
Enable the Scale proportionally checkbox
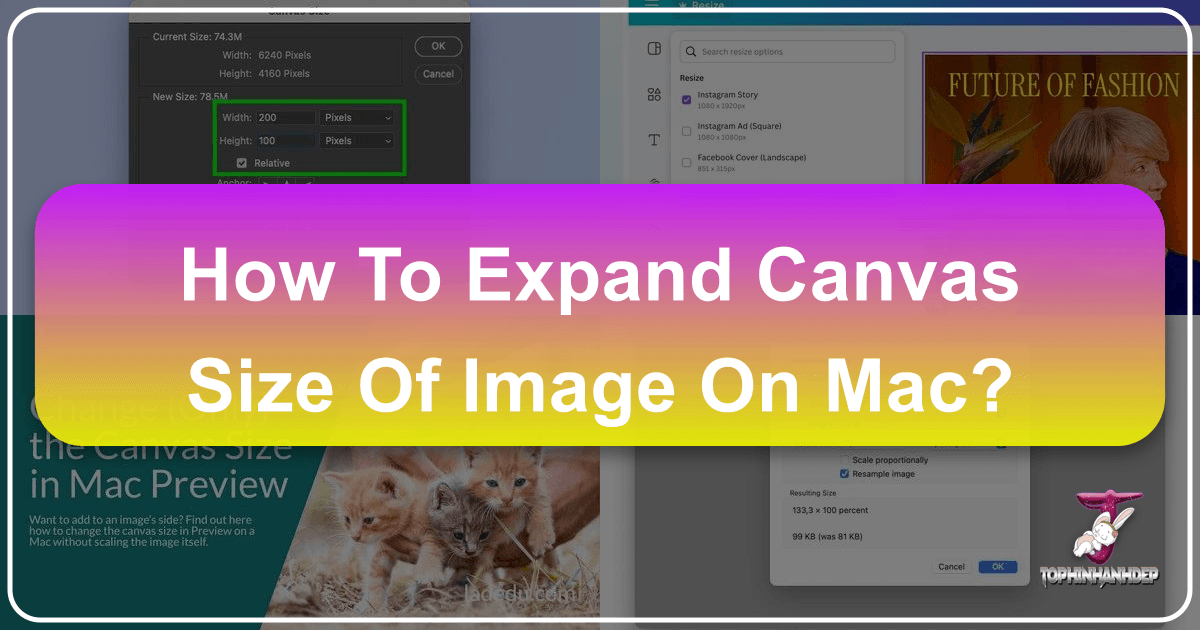click(x=844, y=460)
